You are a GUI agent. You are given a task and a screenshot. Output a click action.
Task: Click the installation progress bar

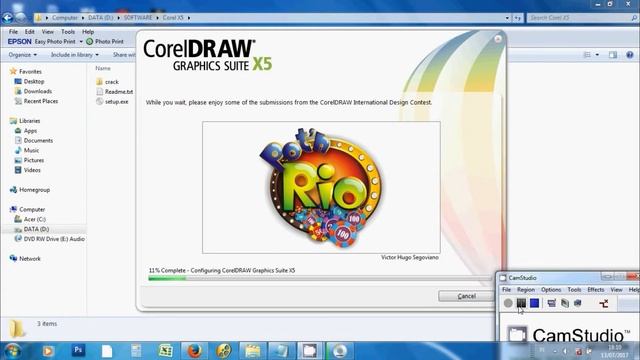[x=320, y=278]
